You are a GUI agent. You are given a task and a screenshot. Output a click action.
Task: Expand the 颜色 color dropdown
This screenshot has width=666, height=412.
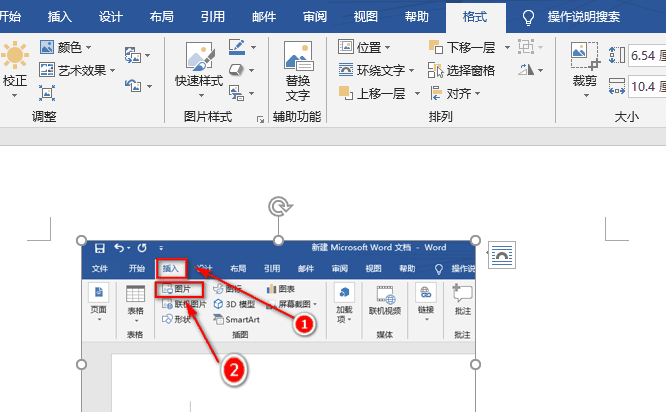click(x=89, y=47)
